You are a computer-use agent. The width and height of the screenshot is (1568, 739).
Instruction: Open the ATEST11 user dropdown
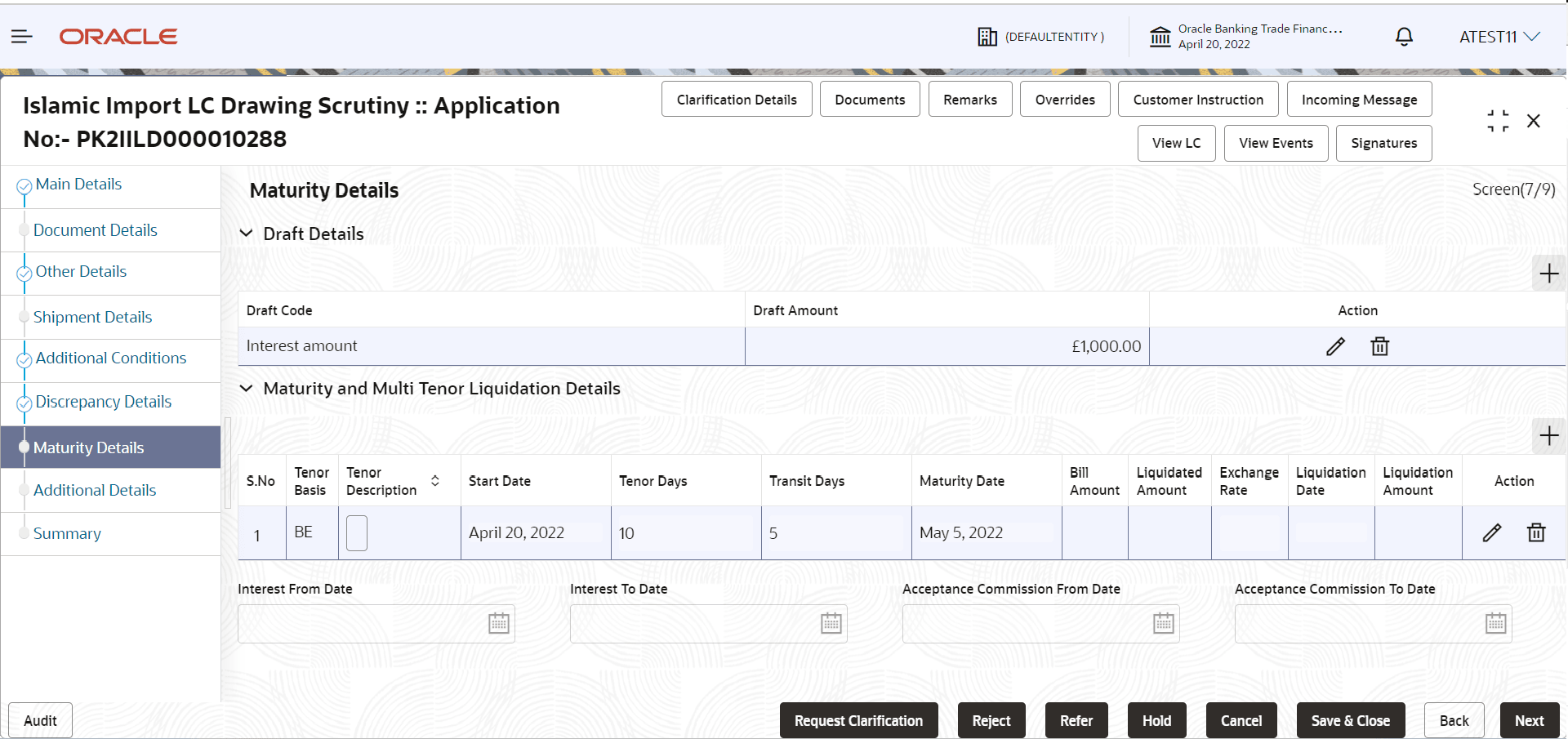coord(1499,37)
